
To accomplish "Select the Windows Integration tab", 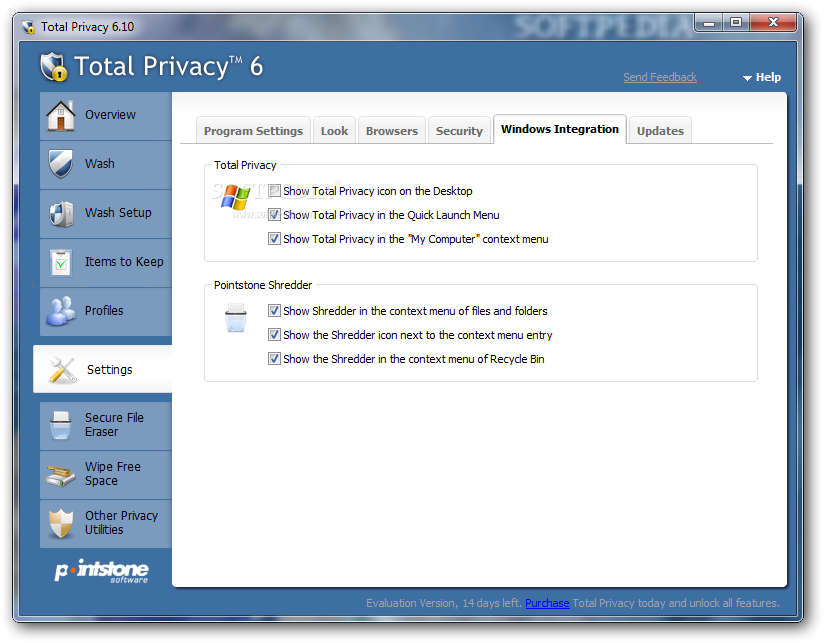I will coord(560,129).
